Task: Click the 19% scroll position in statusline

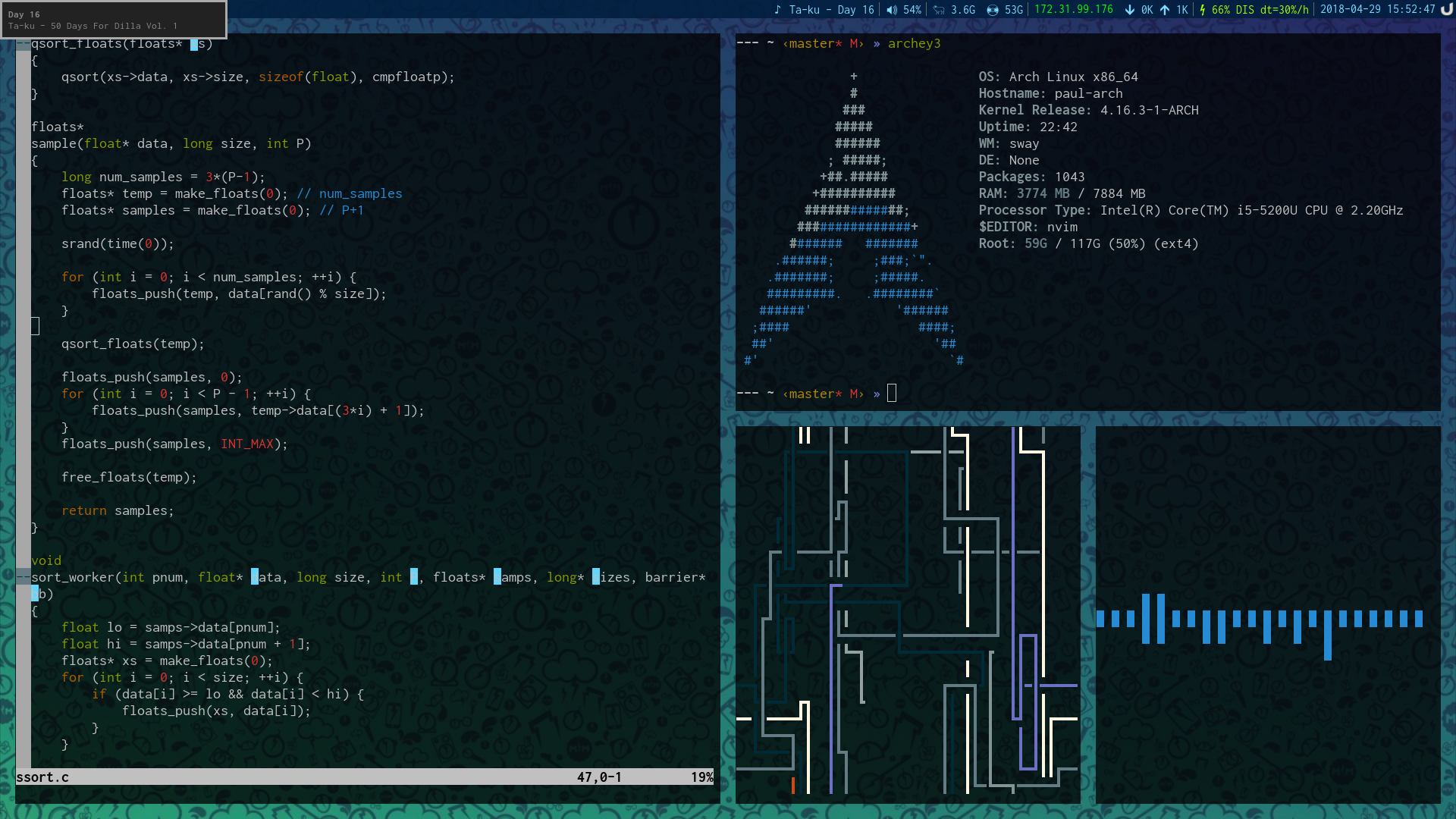Action: 701,777
